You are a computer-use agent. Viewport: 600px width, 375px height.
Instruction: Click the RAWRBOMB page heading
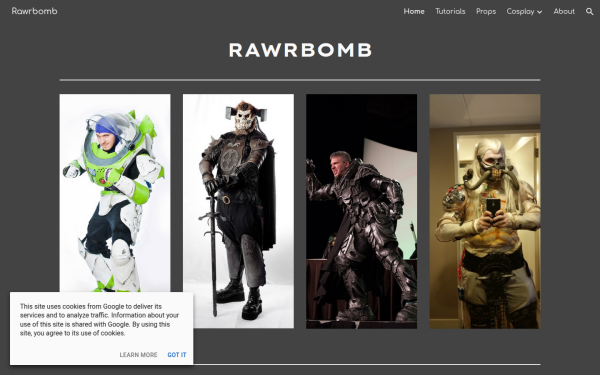(x=300, y=50)
